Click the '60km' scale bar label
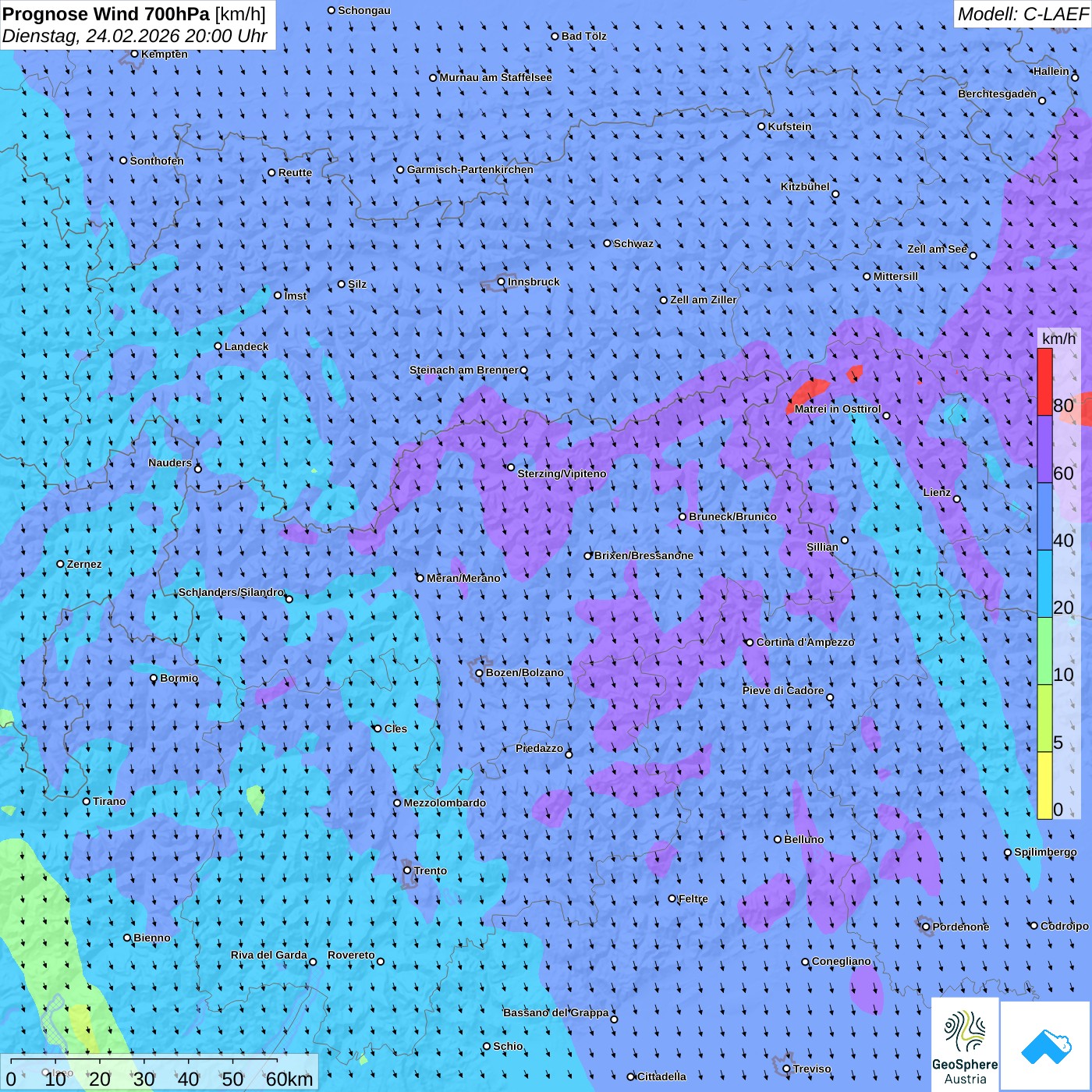Viewport: 1092px width, 1092px height. [x=289, y=1079]
